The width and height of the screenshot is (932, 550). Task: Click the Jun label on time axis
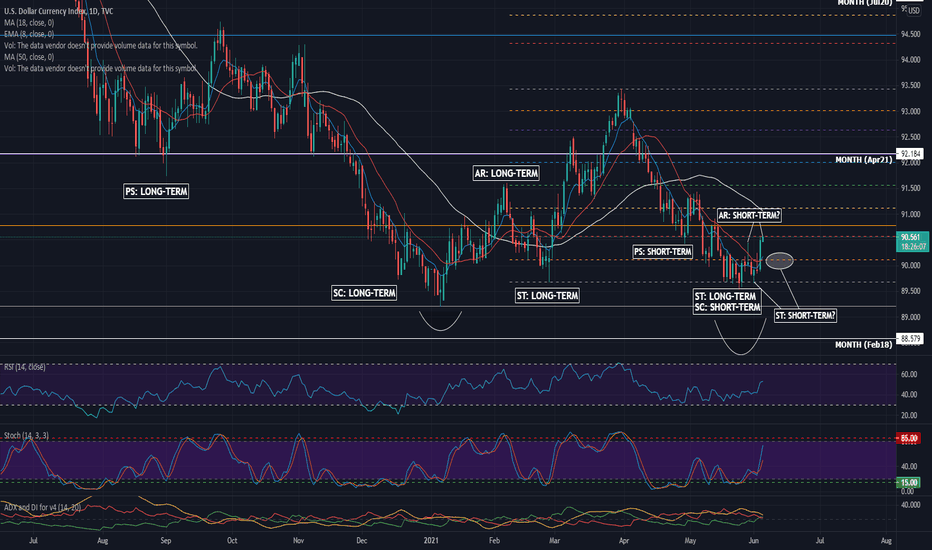pyautogui.click(x=754, y=541)
